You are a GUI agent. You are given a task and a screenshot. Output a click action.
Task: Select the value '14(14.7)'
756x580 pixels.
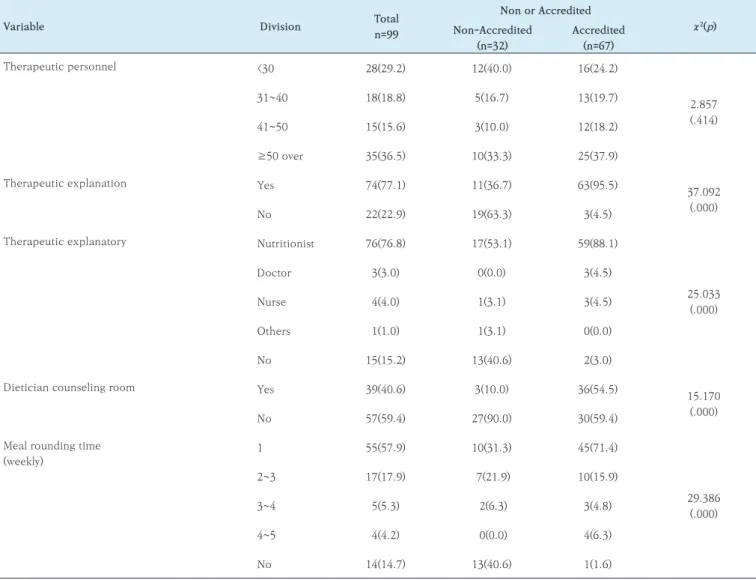(386, 565)
